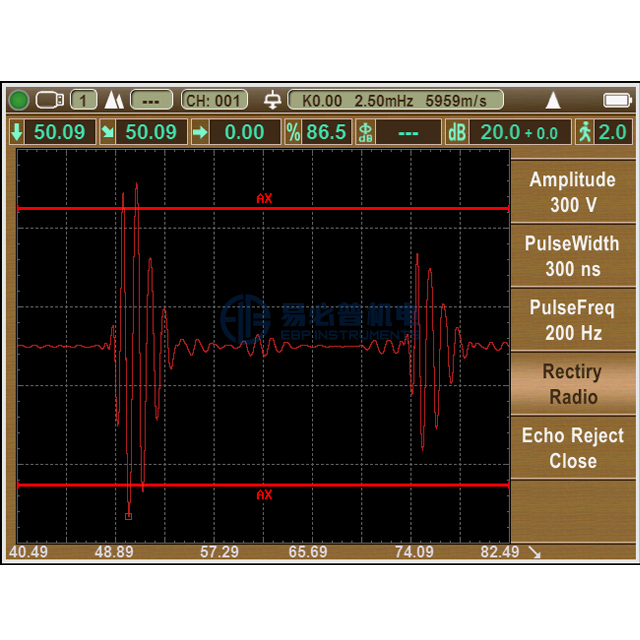Image resolution: width=640 pixels, height=640 pixels.
Task: Click the gain value 20.0 + 0.0
Action: [x=520, y=132]
